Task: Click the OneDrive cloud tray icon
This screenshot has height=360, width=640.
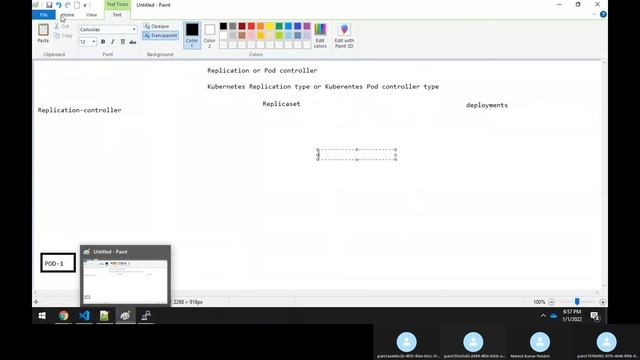Action: 553,316
